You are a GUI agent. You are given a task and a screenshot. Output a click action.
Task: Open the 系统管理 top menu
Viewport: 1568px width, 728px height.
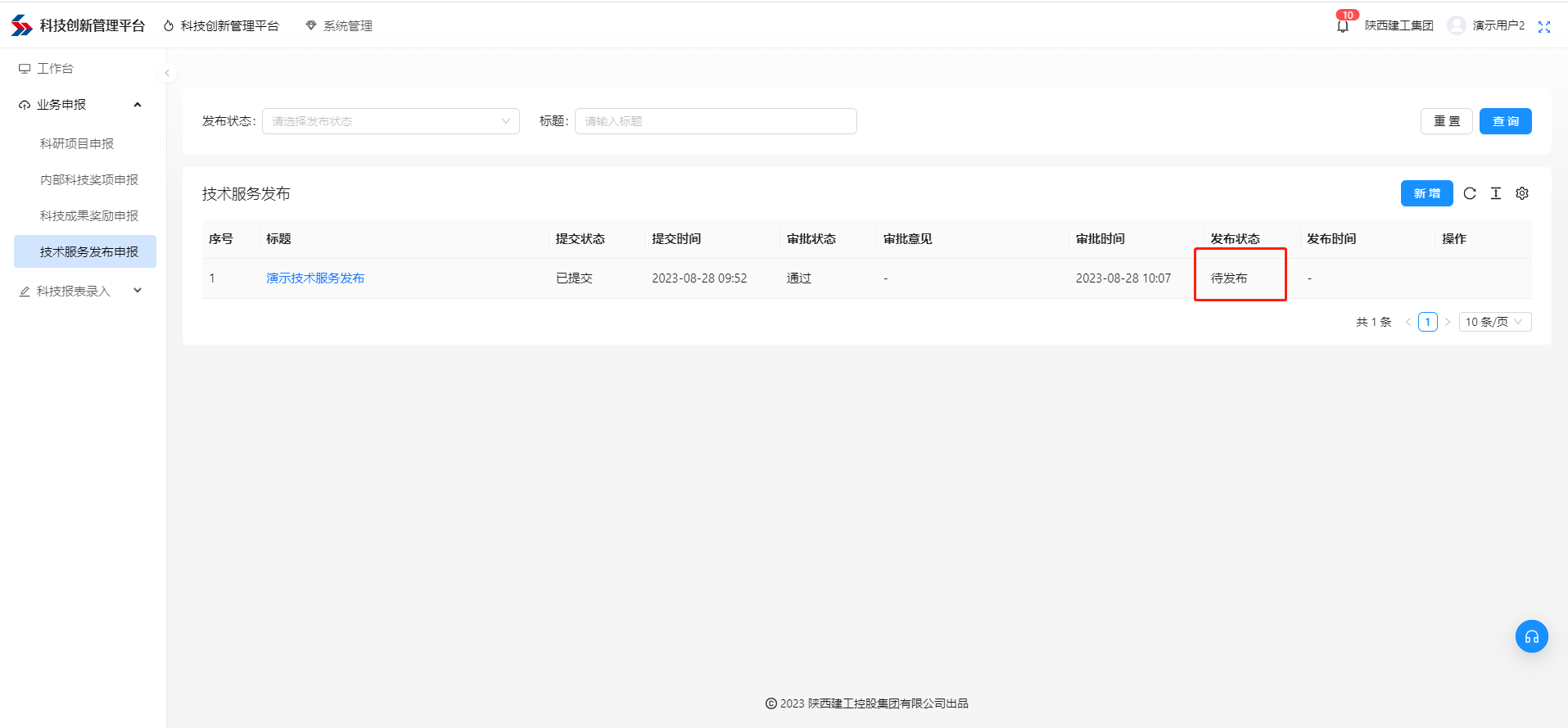coord(339,26)
